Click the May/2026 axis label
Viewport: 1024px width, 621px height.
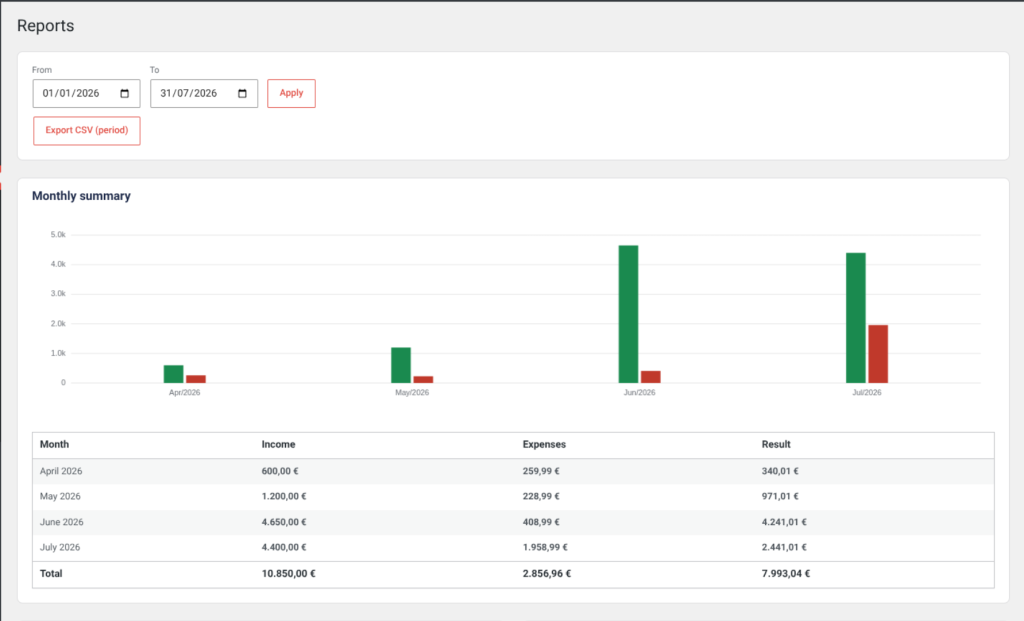(412, 392)
